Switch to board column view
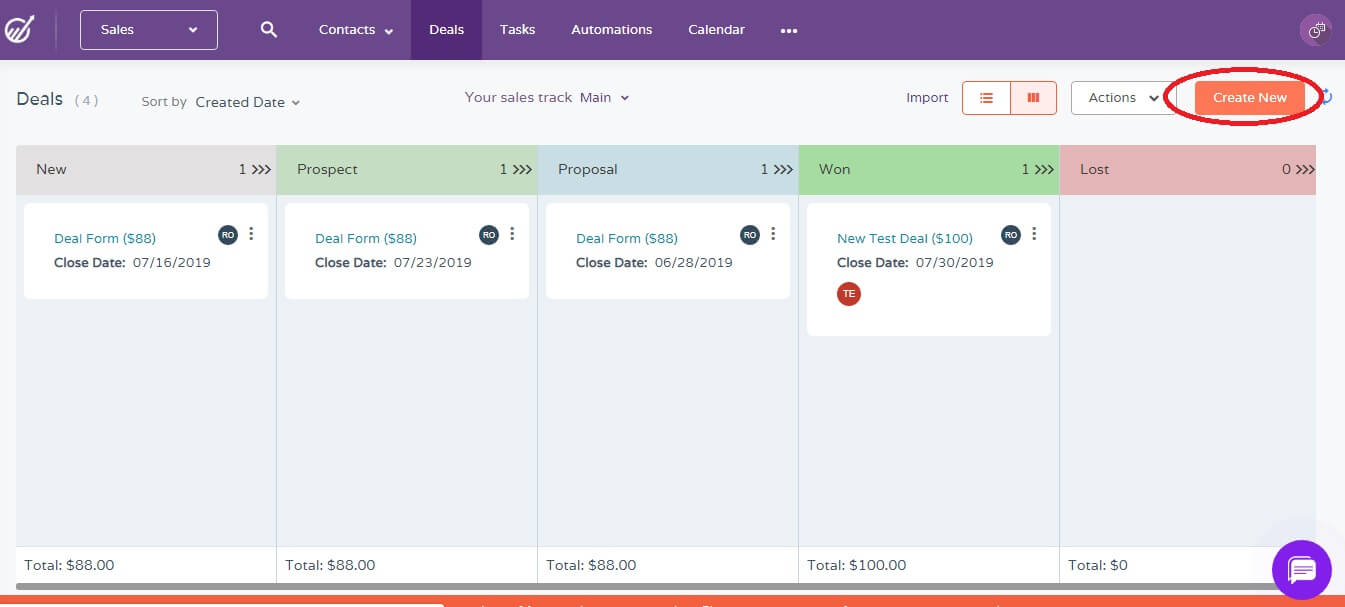Screen dimensions: 1345x607 pyautogui.click(x=1033, y=98)
